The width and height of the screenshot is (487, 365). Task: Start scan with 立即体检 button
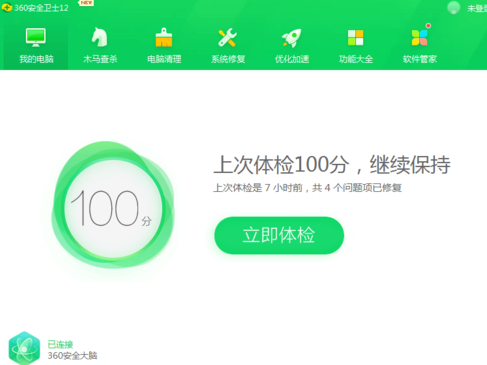click(x=279, y=235)
